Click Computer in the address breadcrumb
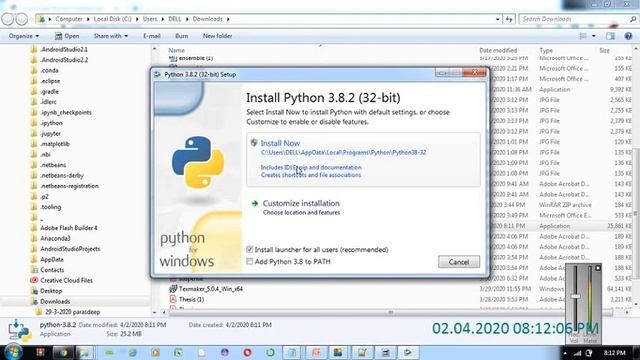Viewport: 640px width, 360px height. click(69, 19)
